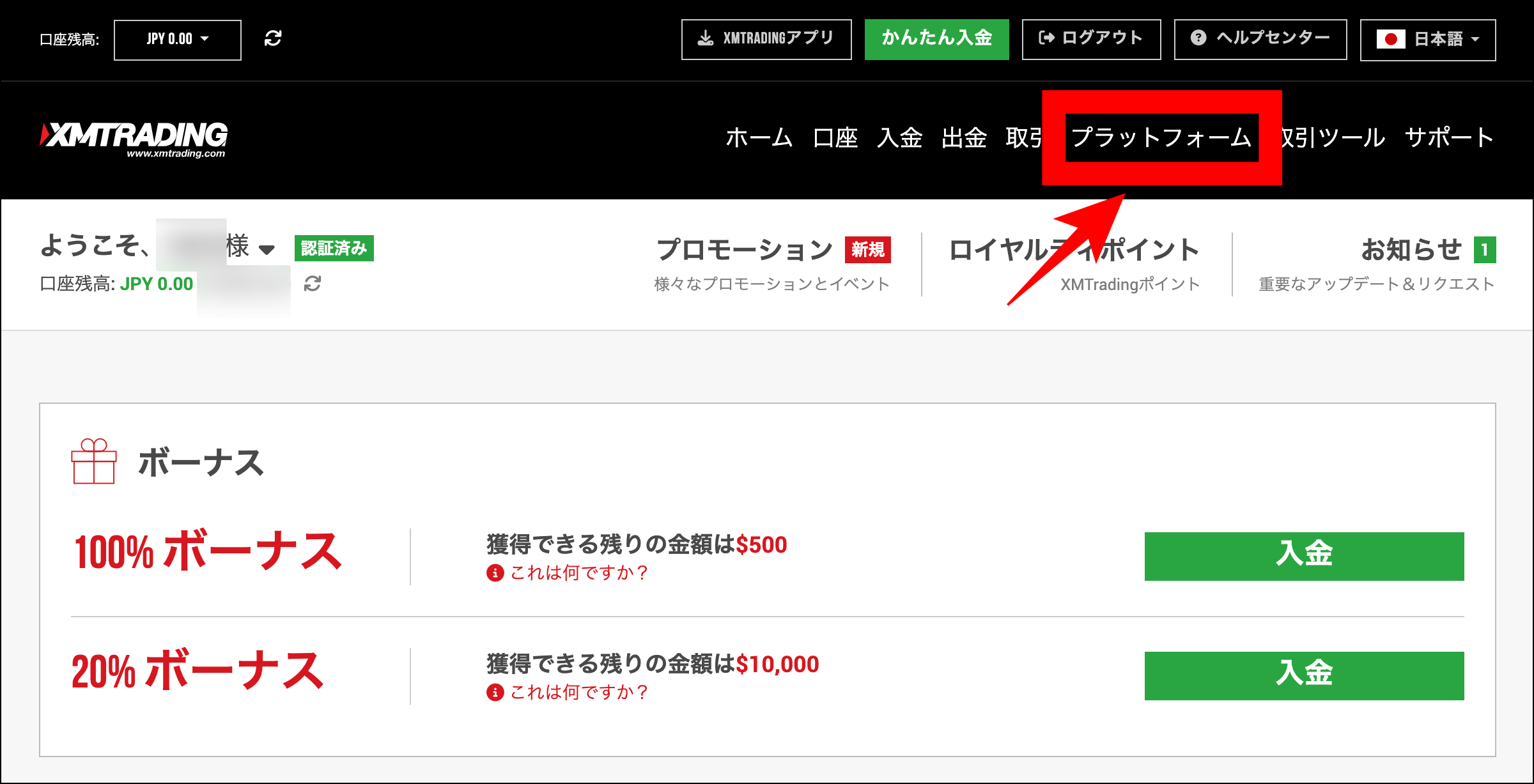Click the かんたん入金 green button
1534x784 pixels.
click(936, 38)
